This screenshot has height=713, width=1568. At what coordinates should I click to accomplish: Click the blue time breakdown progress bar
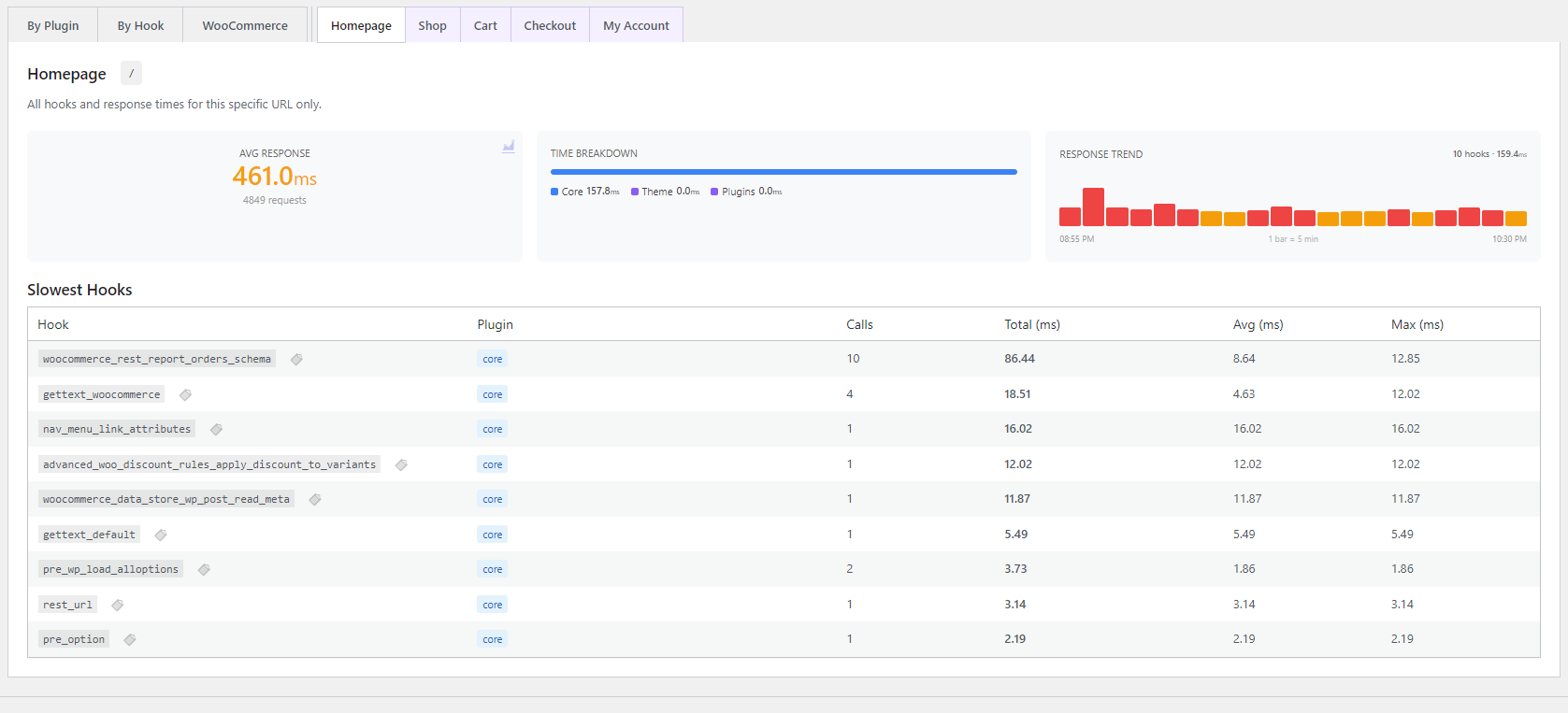(x=784, y=172)
